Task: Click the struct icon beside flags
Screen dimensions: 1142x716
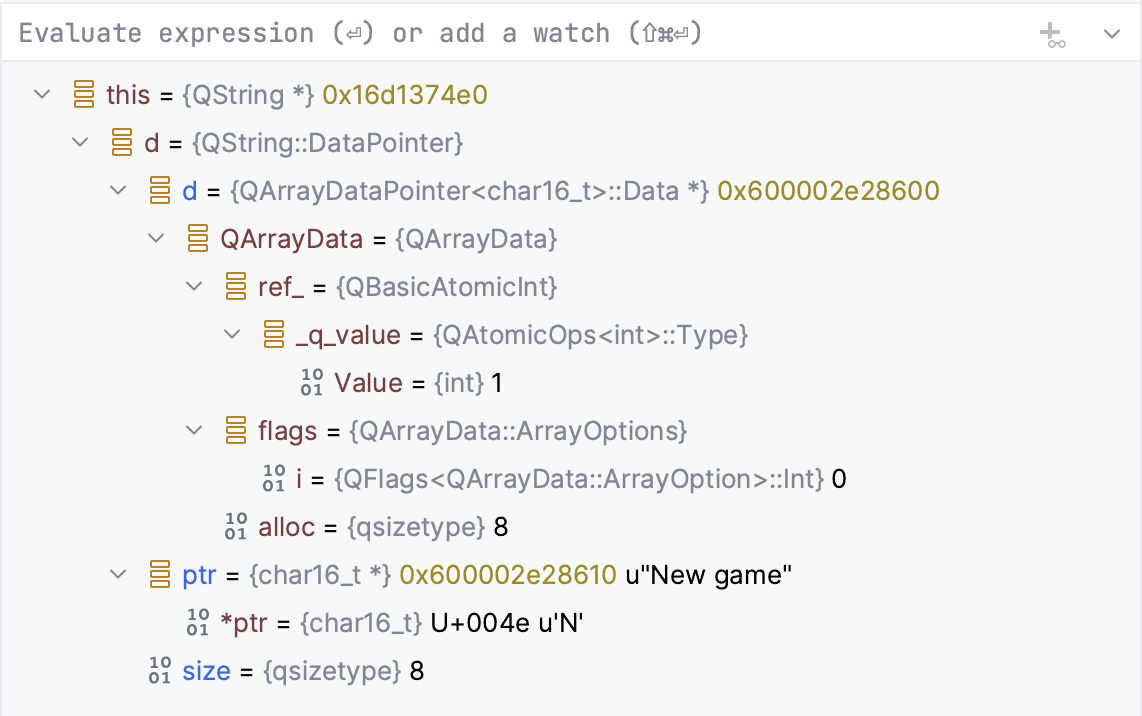Action: [236, 430]
